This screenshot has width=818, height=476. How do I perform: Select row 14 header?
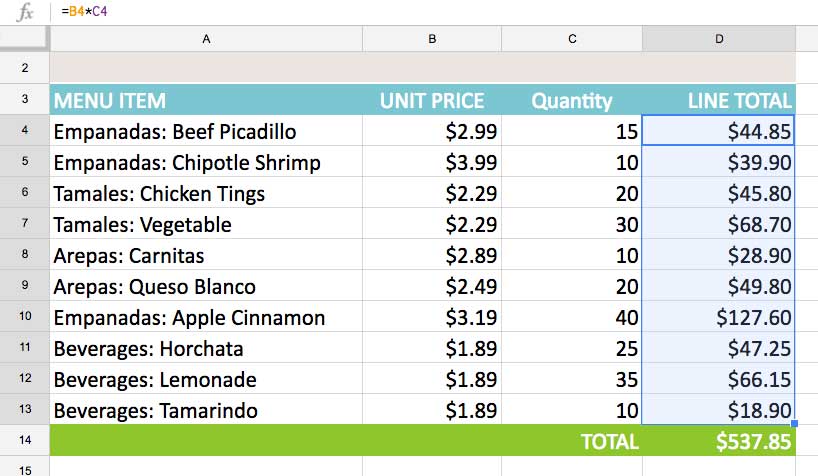coord(25,441)
